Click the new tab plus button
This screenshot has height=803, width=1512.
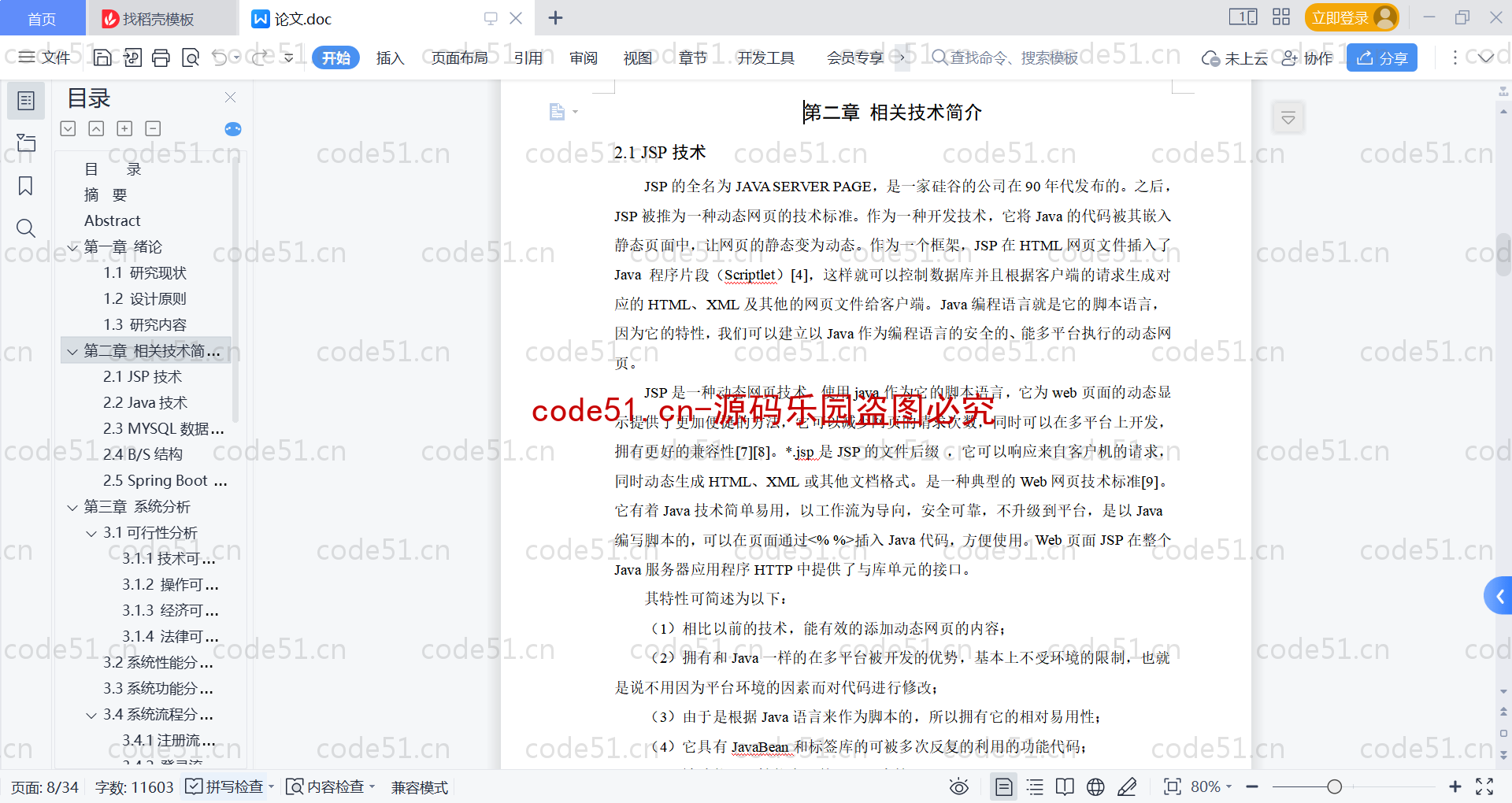click(555, 17)
